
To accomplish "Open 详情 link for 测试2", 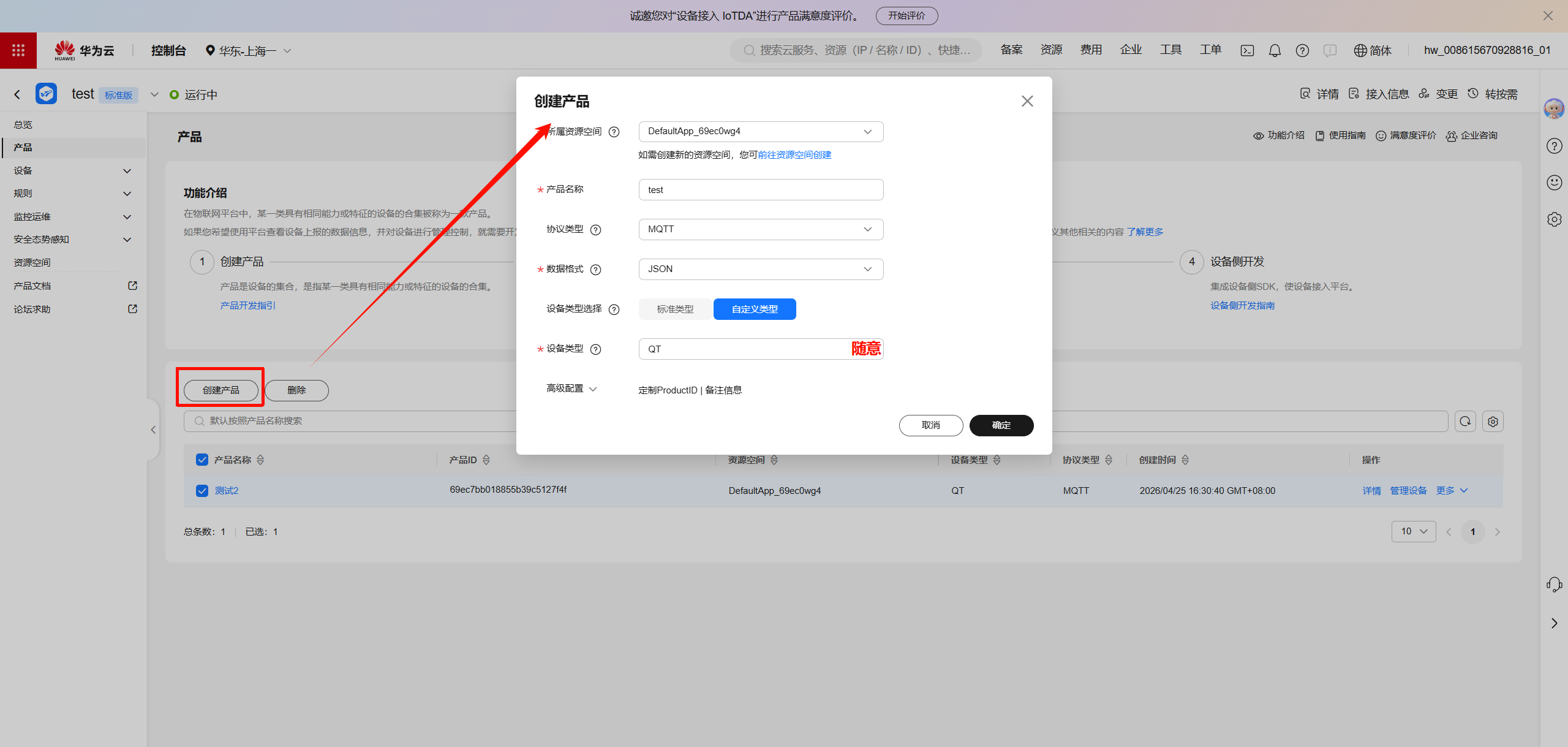I will click(1372, 490).
